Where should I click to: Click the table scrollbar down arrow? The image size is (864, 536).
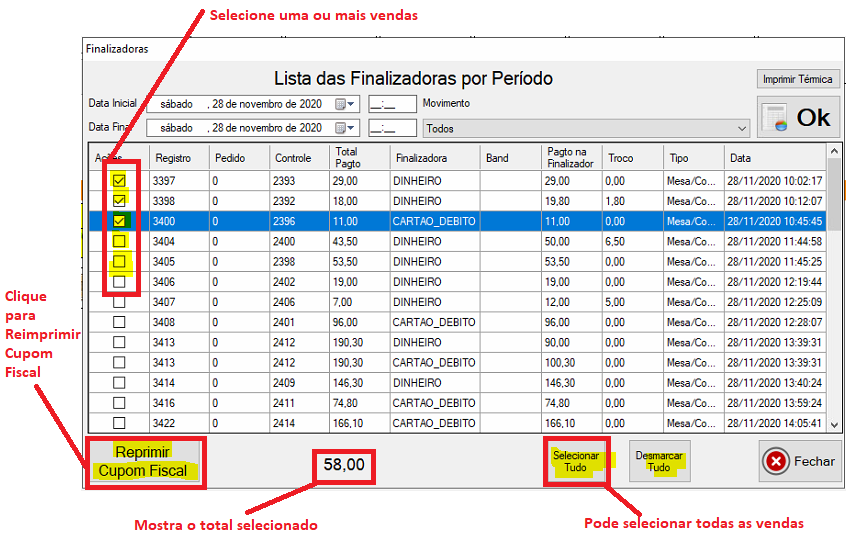coord(834,425)
